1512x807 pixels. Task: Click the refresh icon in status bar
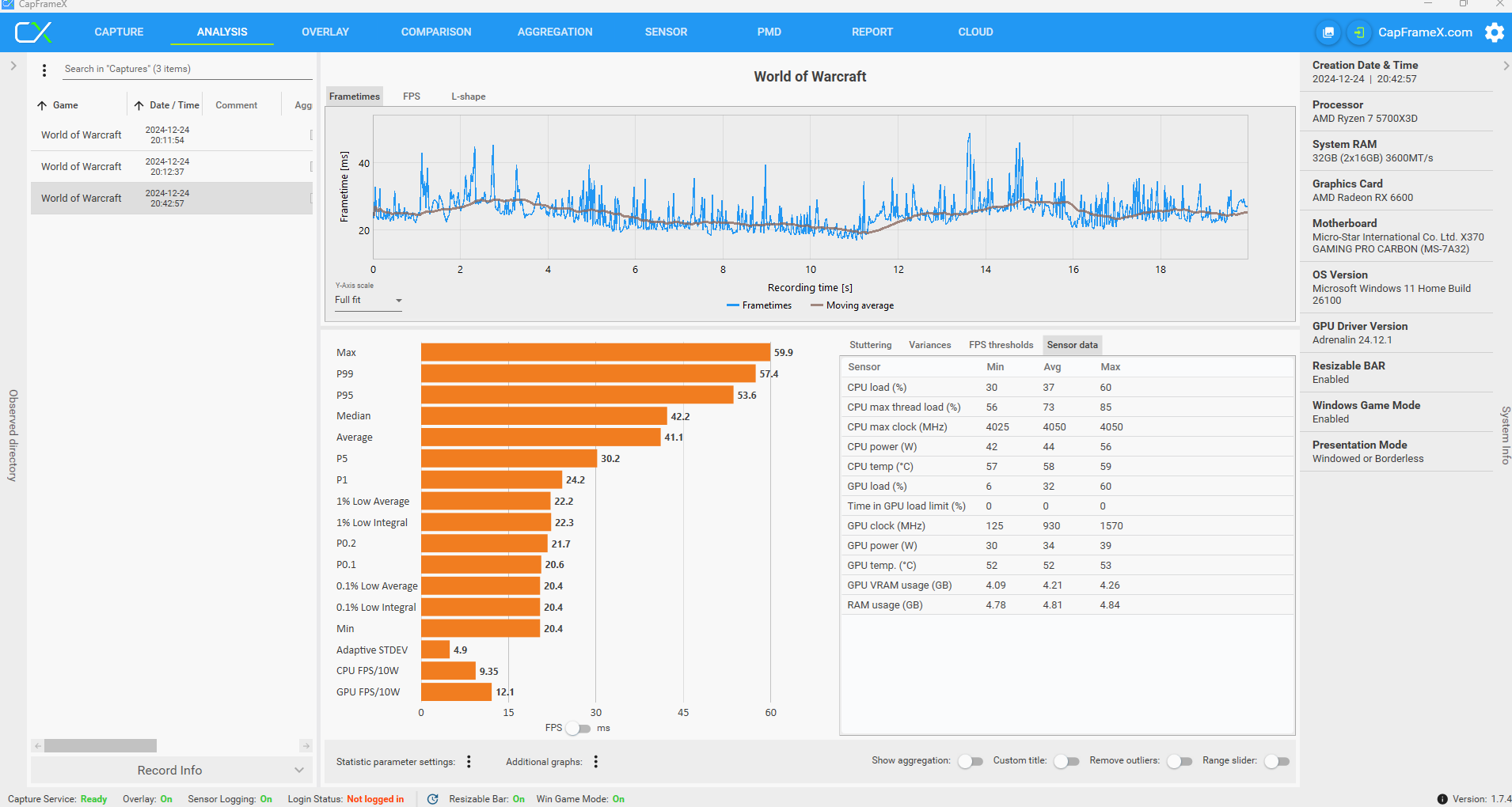432,799
